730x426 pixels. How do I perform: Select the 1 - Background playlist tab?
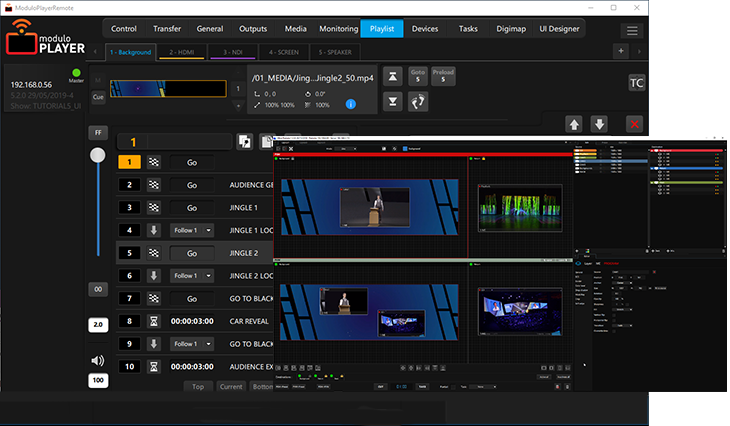point(130,52)
